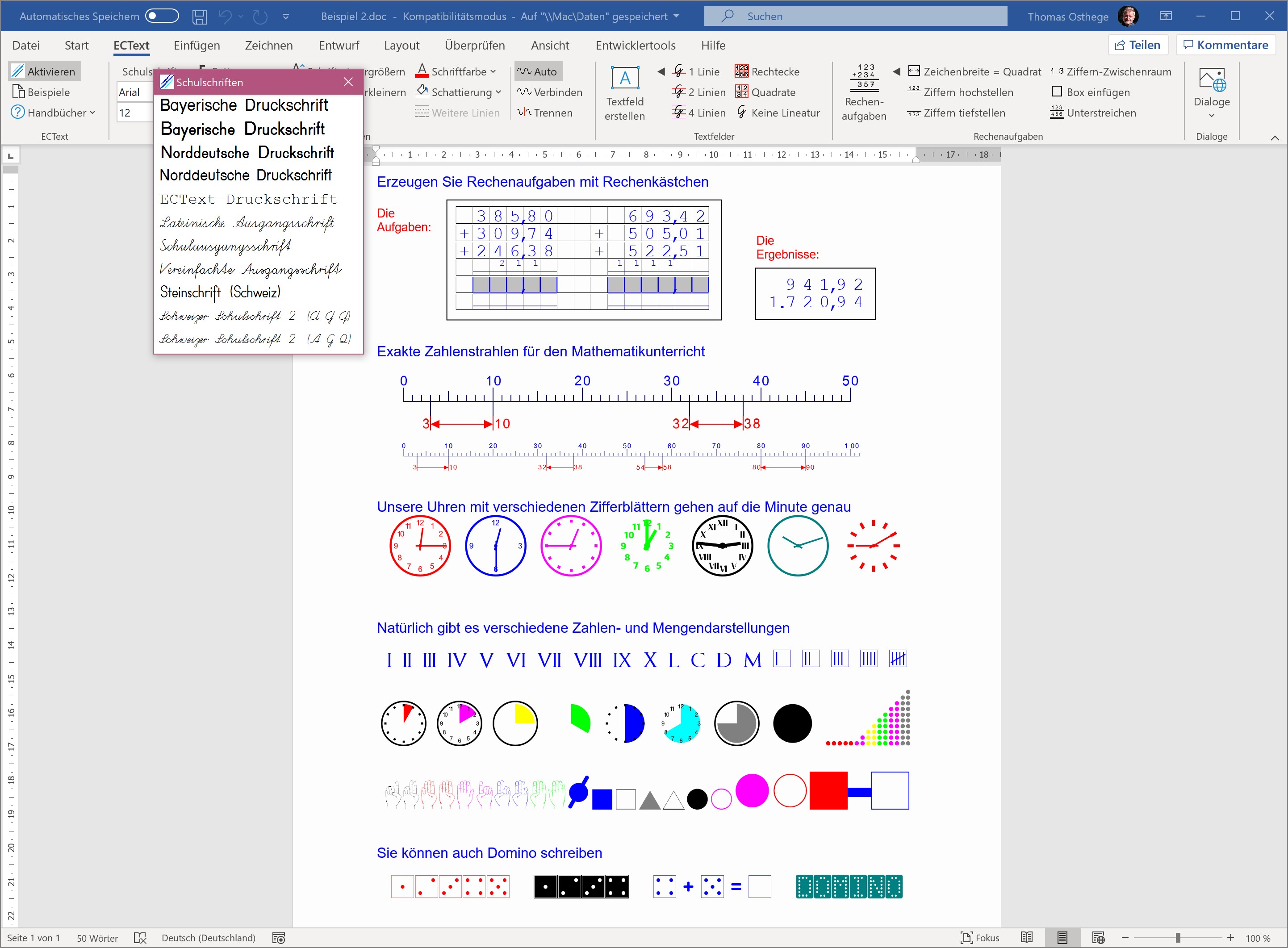Select the Rechtecke ruling icon
1288x948 pixels.
[x=741, y=72]
